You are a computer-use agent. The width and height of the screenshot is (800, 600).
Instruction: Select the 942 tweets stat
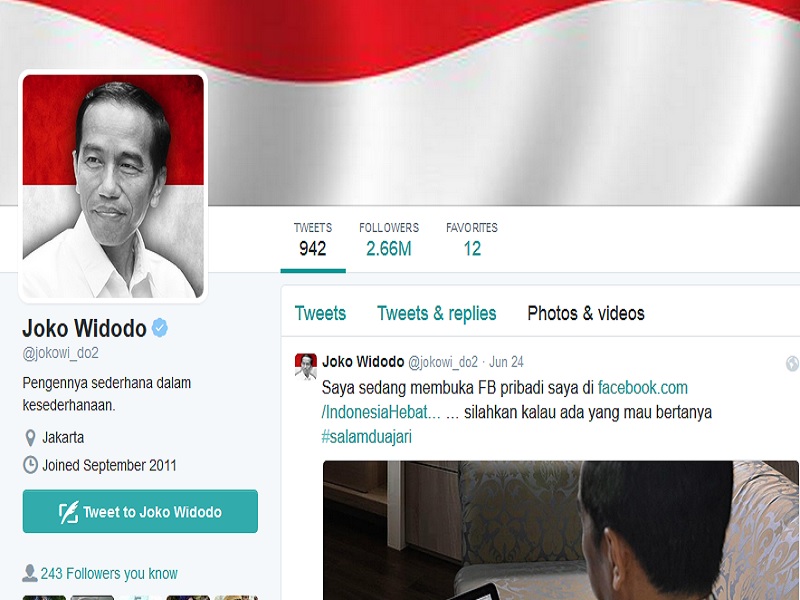(x=313, y=240)
